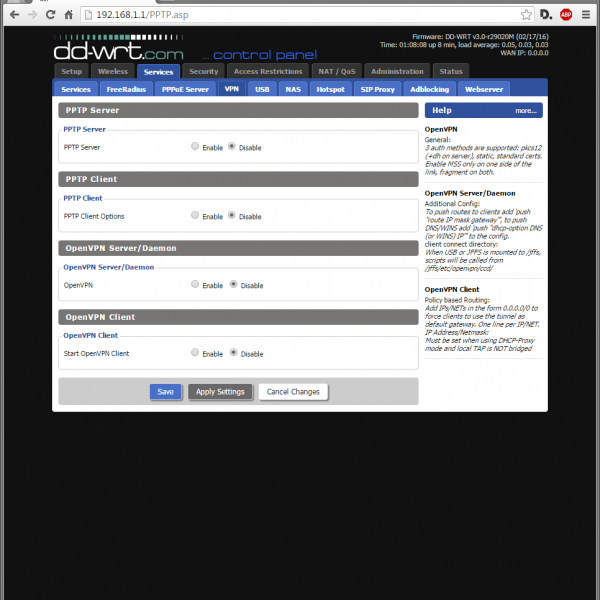Click the D extension icon in toolbar
This screenshot has width=600, height=600.
coord(546,15)
